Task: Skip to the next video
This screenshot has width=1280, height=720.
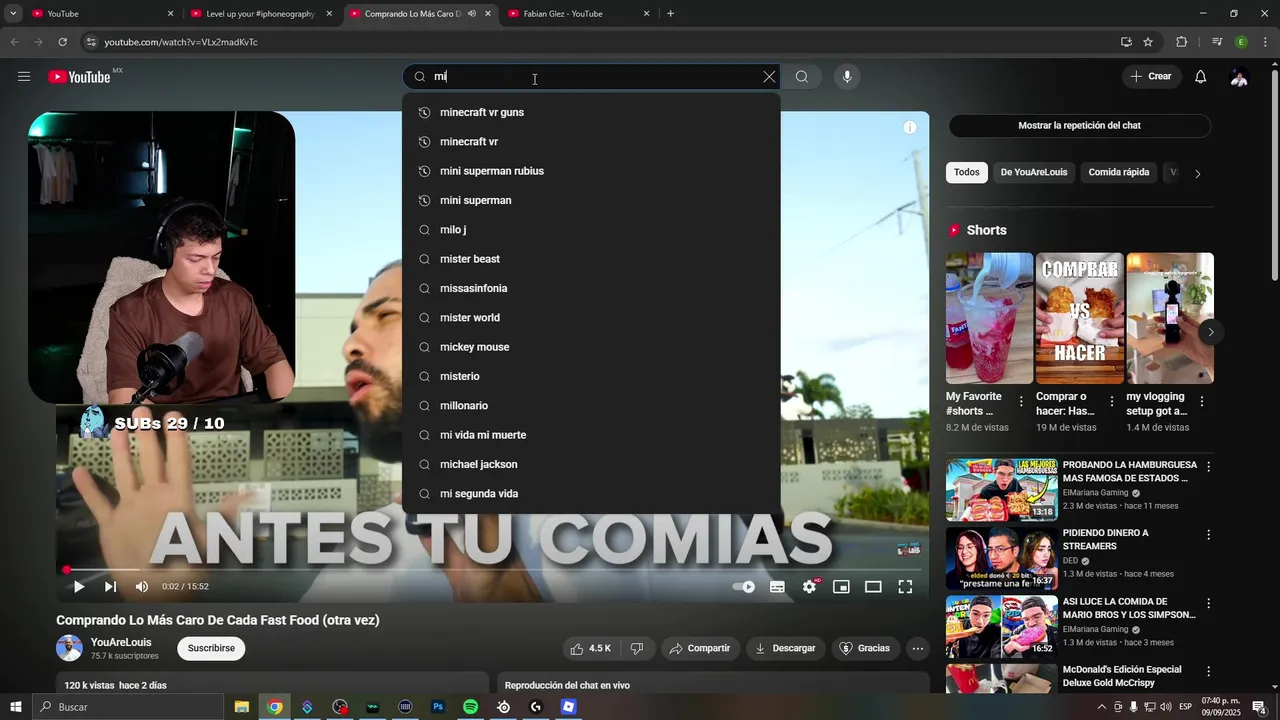Action: [x=110, y=587]
